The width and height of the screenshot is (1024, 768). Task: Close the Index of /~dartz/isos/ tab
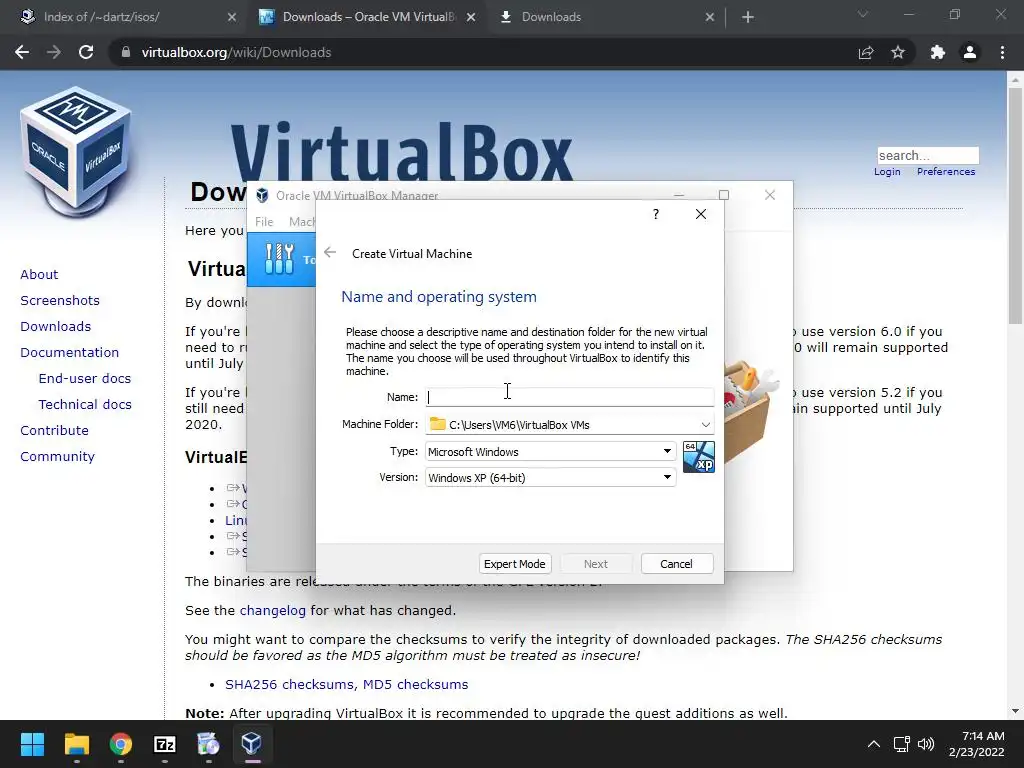click(232, 17)
